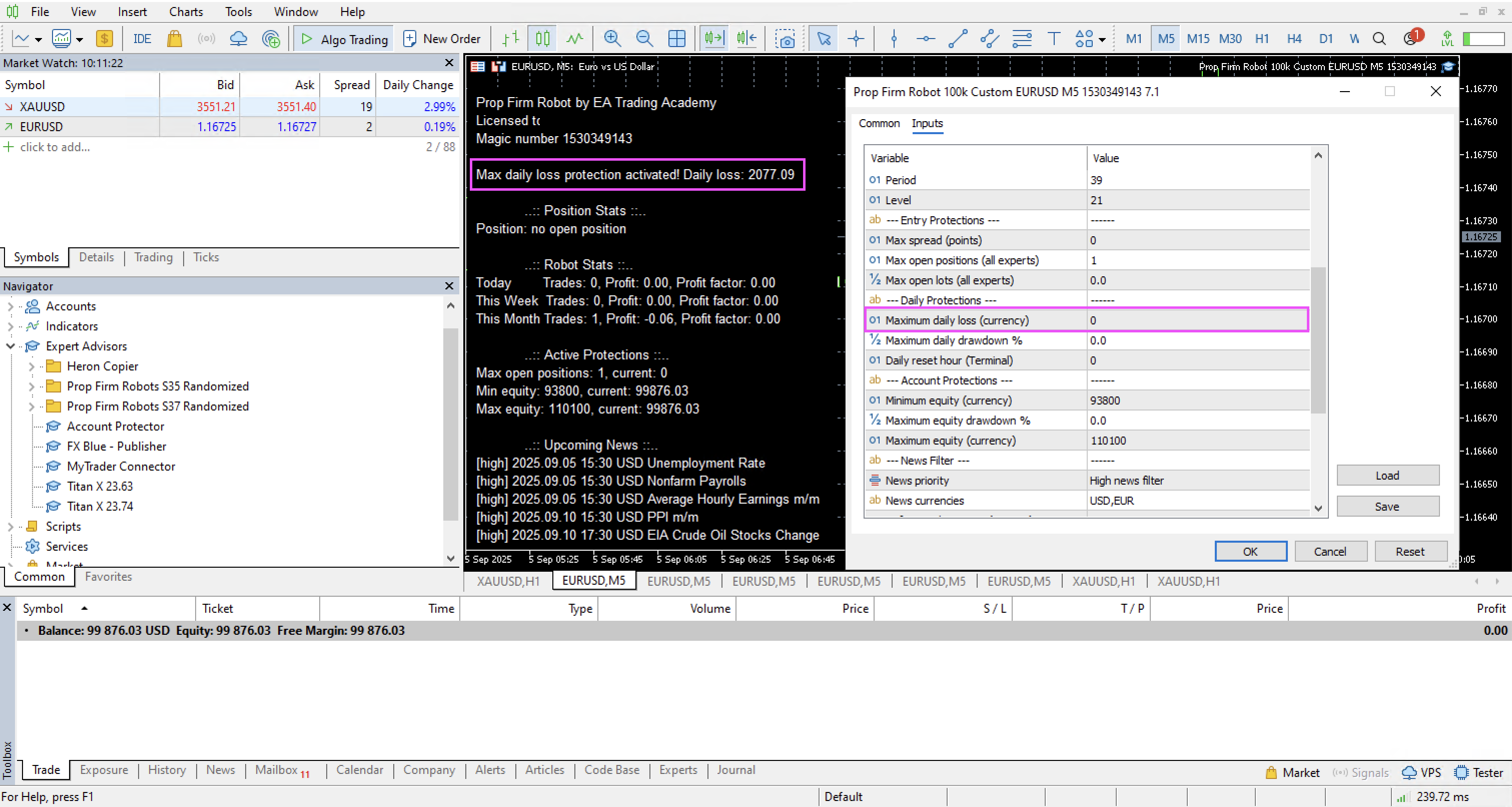
Task: Open the account notification icon with badge
Action: point(1412,38)
